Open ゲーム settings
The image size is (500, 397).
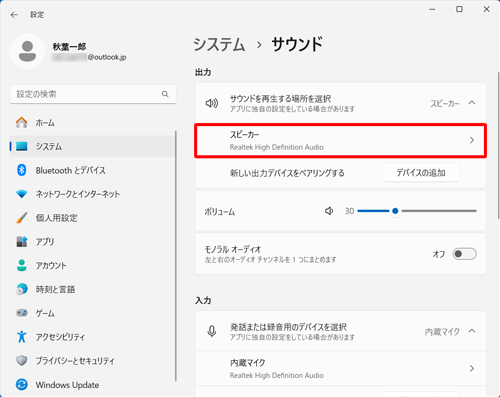click(92, 313)
